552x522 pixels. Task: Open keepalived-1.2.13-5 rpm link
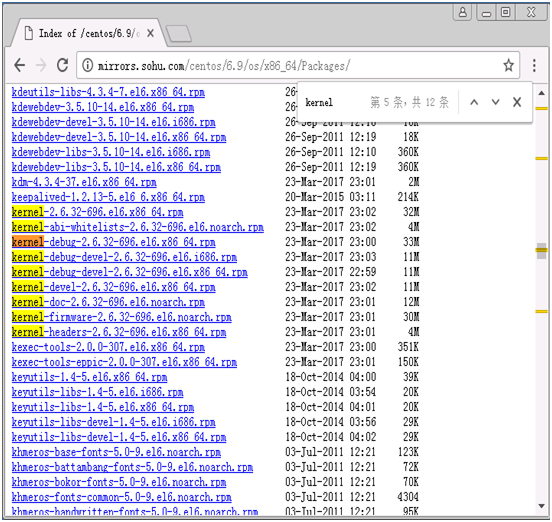pos(108,197)
